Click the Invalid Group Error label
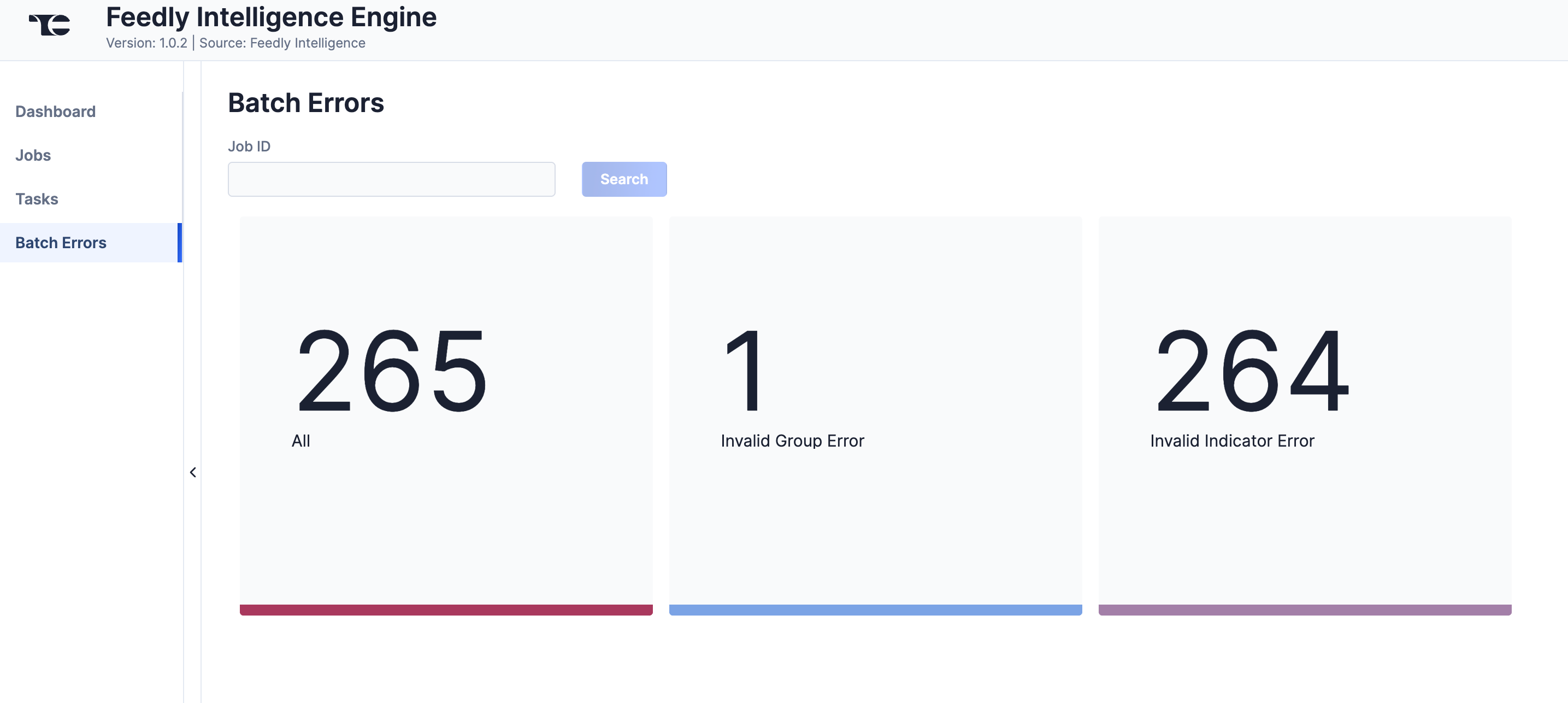 pyautogui.click(x=791, y=441)
